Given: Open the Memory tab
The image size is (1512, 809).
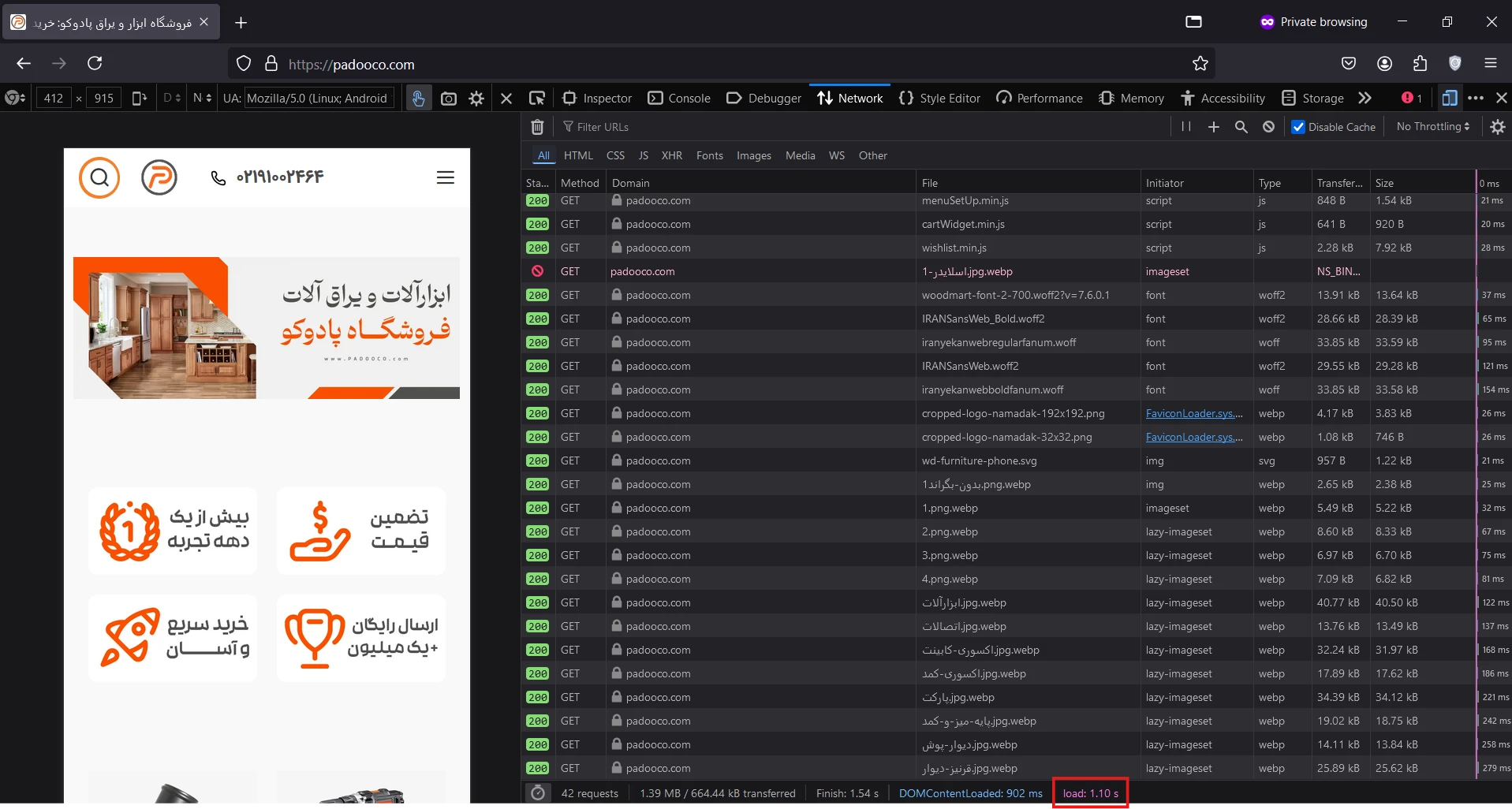Looking at the screenshot, I should click(x=1131, y=99).
